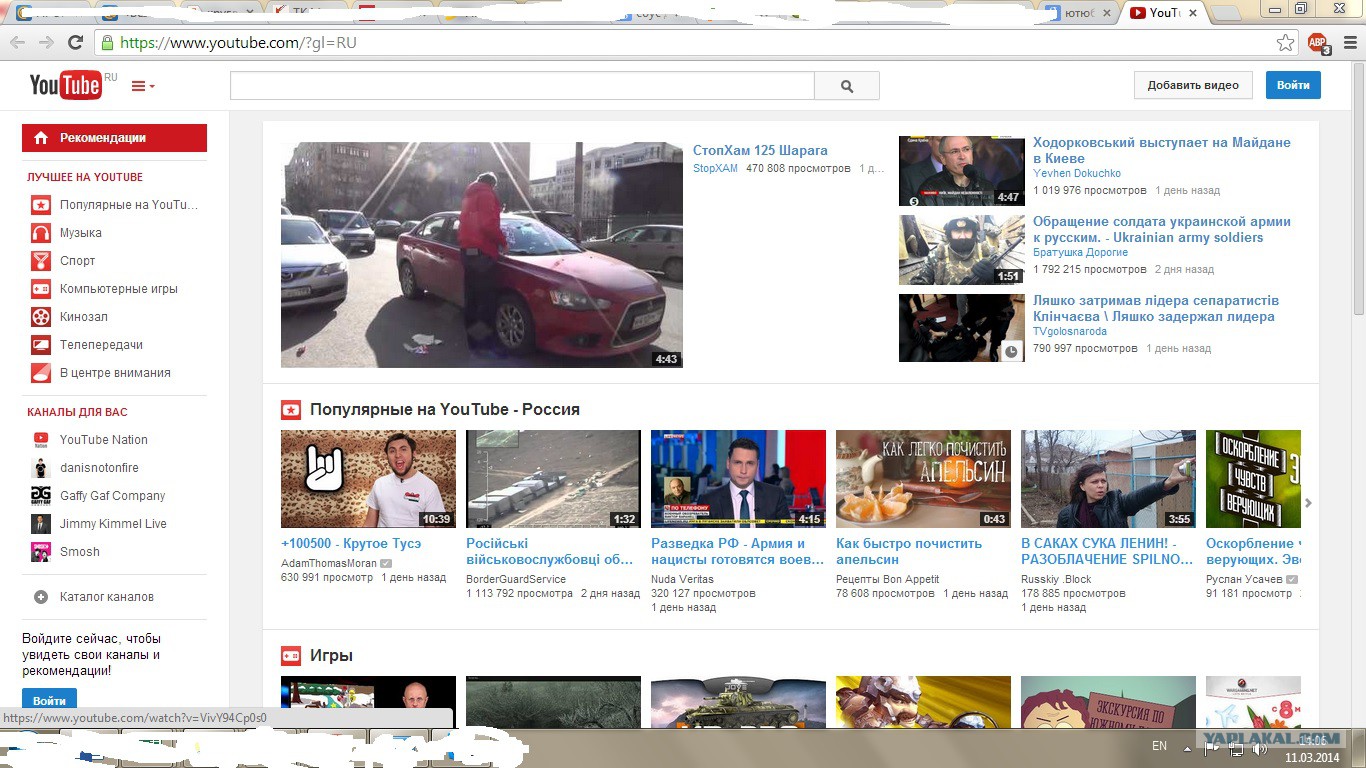Click the Gaffy Gaf Company channel icon
Image resolution: width=1366 pixels, height=768 pixels.
(x=40, y=495)
